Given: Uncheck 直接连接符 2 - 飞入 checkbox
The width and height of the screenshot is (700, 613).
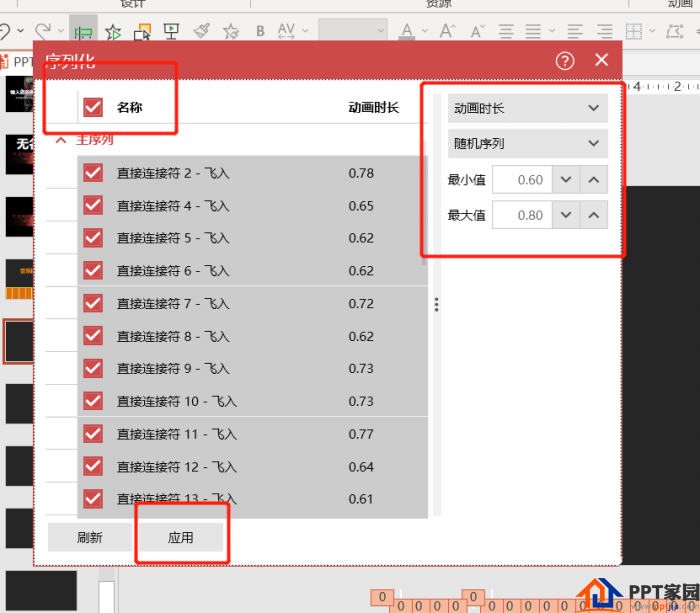Looking at the screenshot, I should (93, 173).
